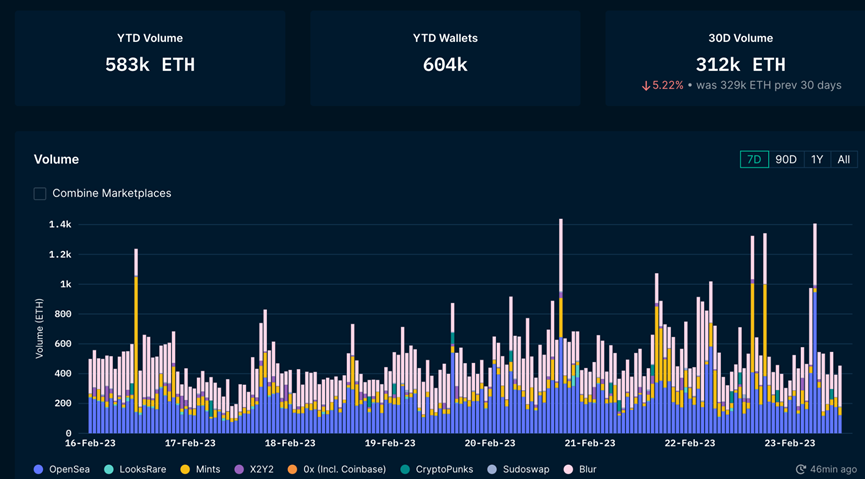865x479 pixels.
Task: Click the 0x (Incl. Coinbase) legend dot
Action: point(292,470)
